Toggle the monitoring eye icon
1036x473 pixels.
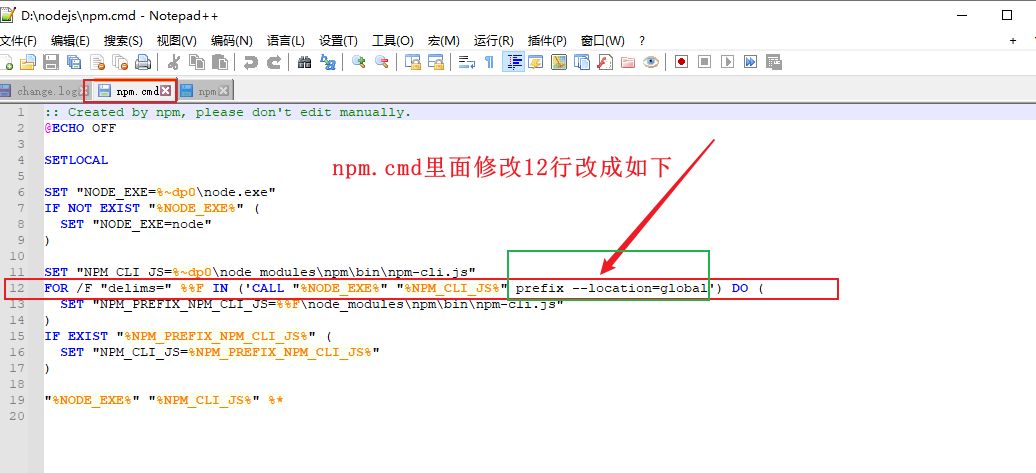pyautogui.click(x=651, y=62)
